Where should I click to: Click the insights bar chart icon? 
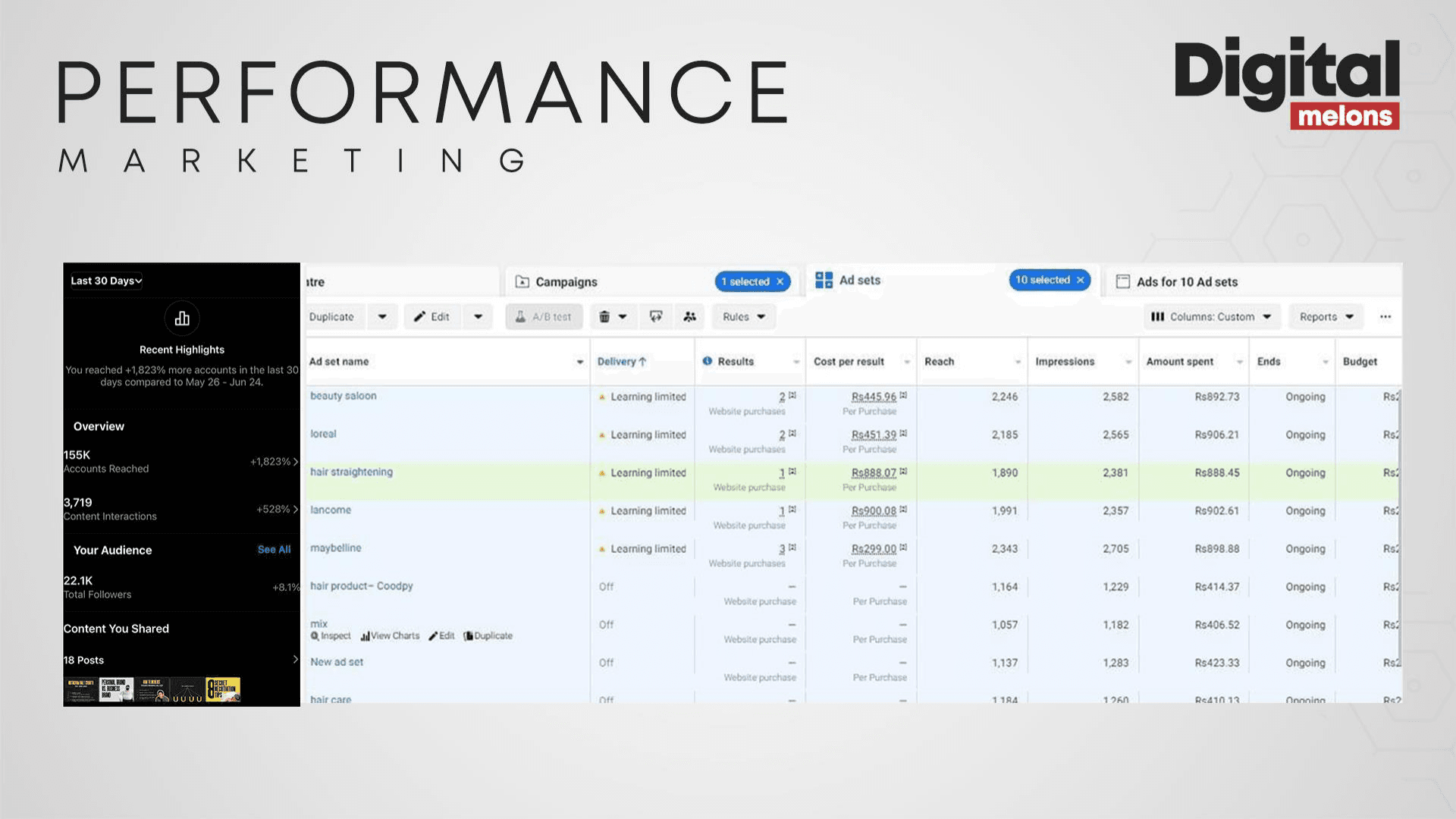[182, 318]
